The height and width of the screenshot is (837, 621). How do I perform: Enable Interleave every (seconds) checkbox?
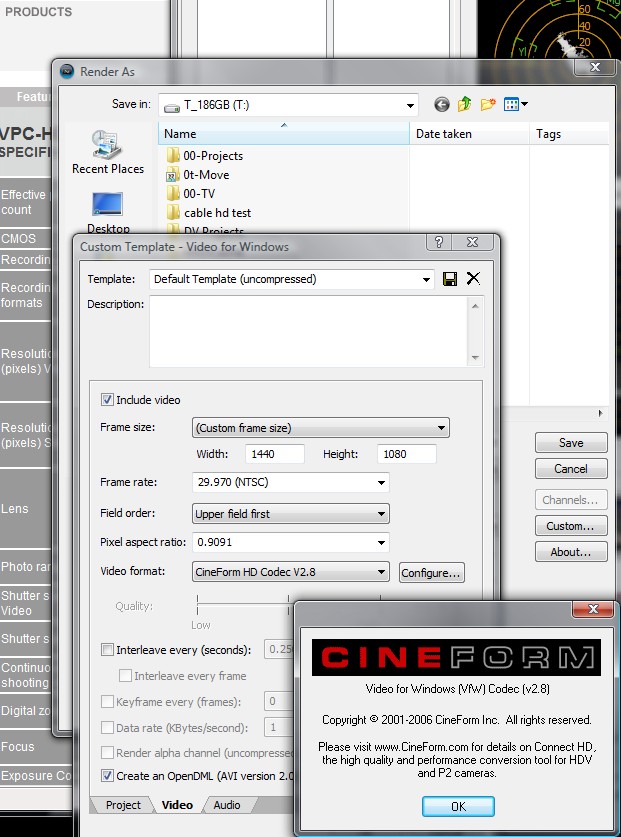click(107, 650)
